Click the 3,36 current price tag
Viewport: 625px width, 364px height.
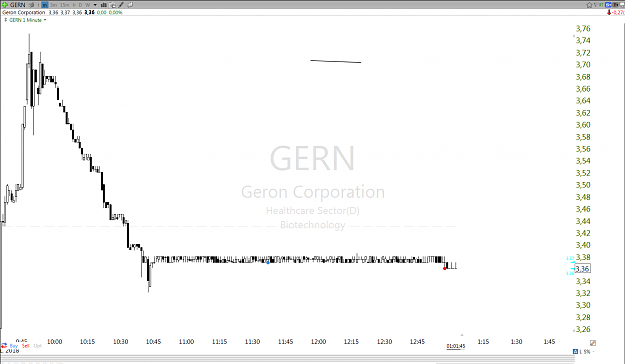(582, 269)
